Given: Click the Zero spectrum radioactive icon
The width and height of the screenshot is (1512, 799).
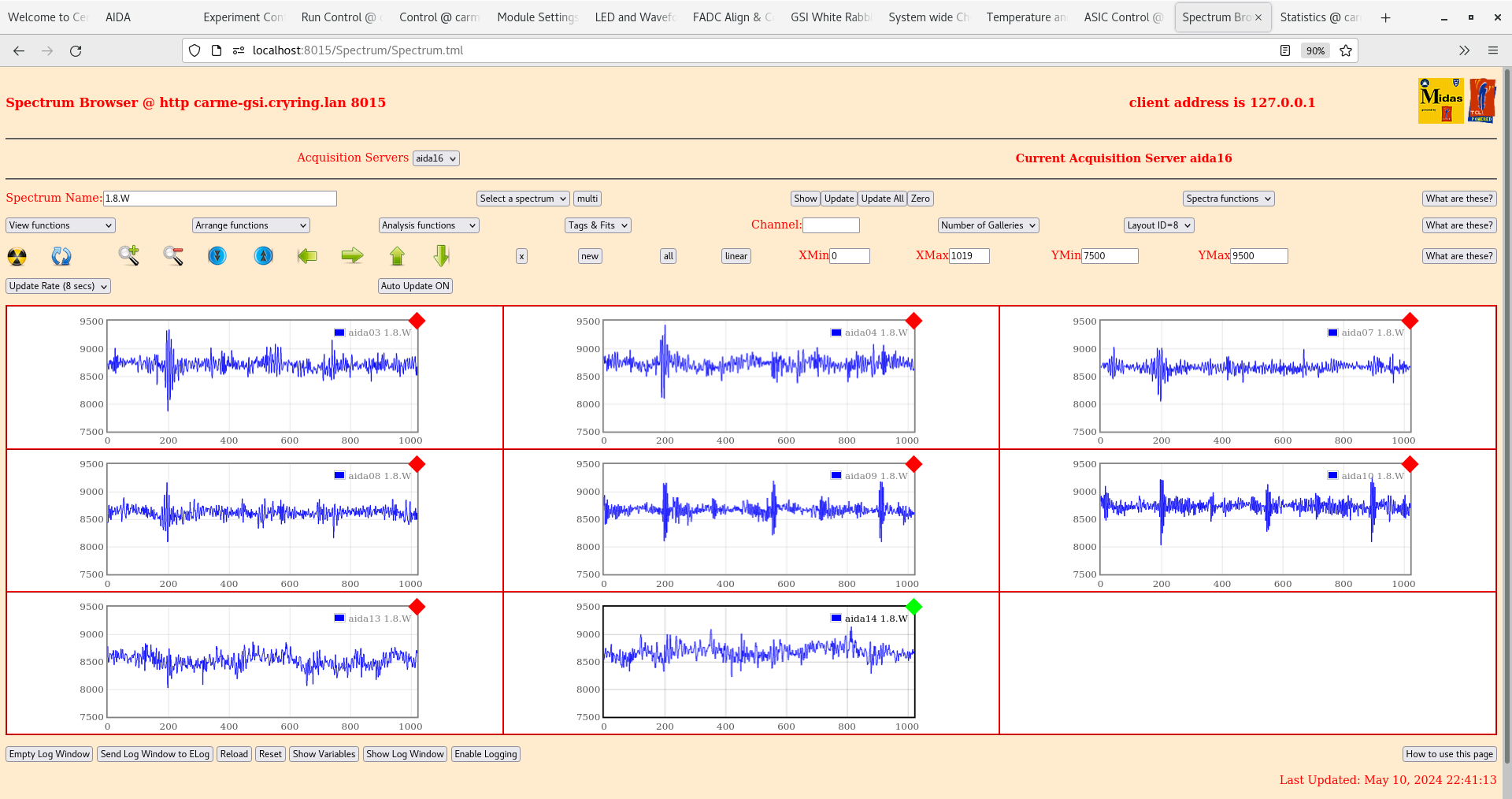Looking at the screenshot, I should pos(16,256).
